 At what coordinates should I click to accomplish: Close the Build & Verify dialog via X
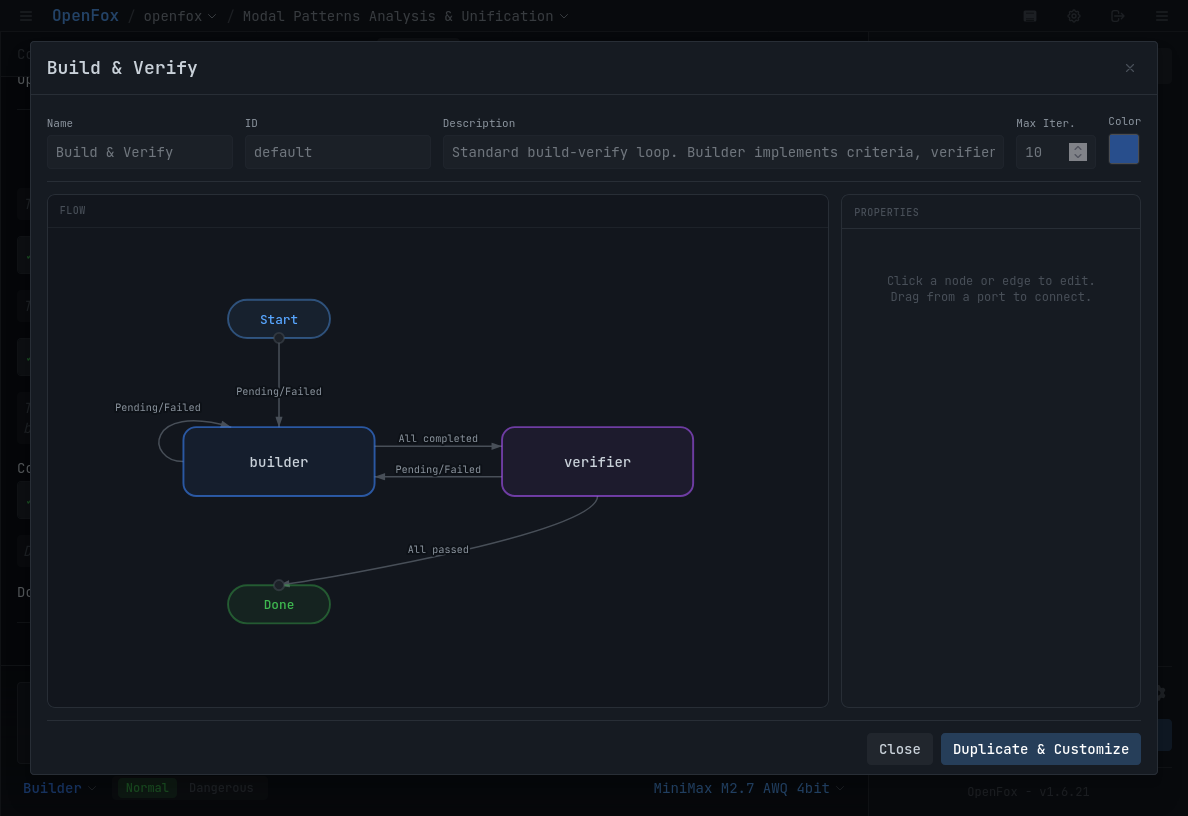1130,68
